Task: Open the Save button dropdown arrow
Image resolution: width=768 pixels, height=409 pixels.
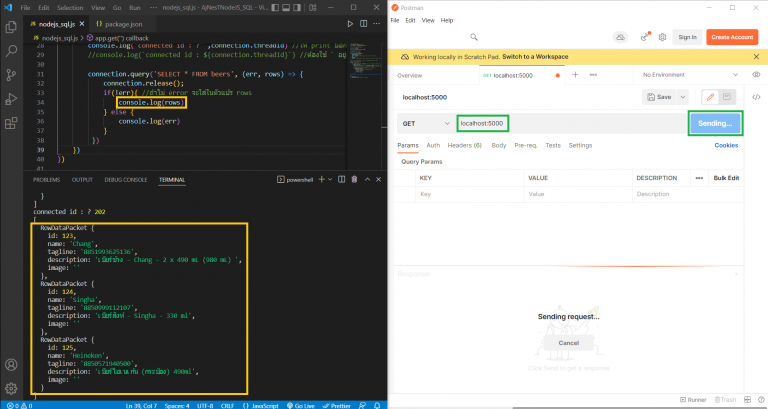Action: 685,97
